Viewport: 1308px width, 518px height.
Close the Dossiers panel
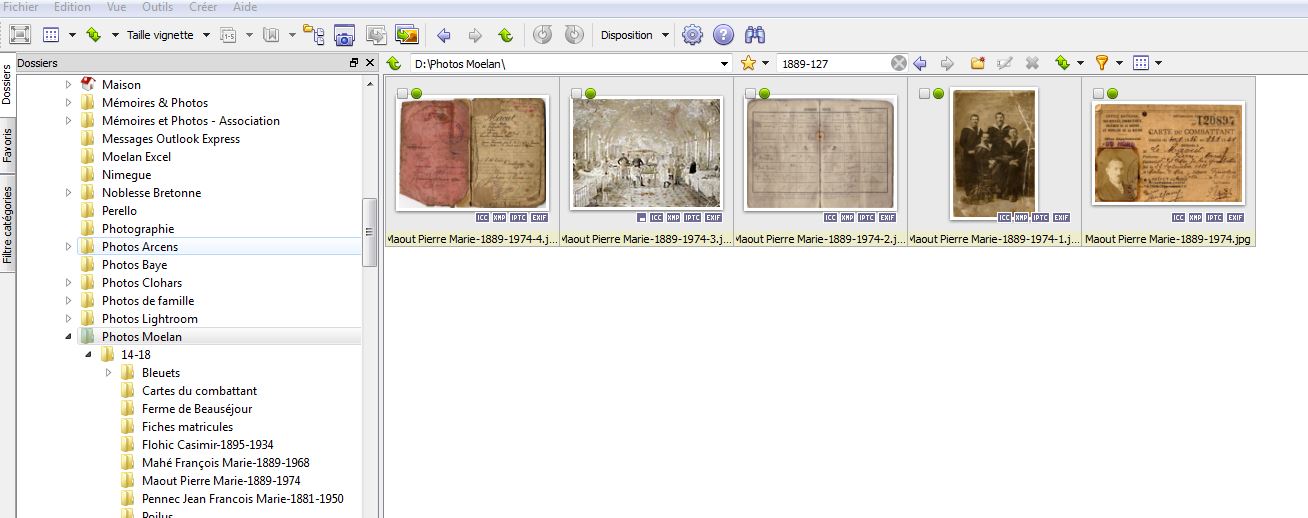(x=370, y=63)
